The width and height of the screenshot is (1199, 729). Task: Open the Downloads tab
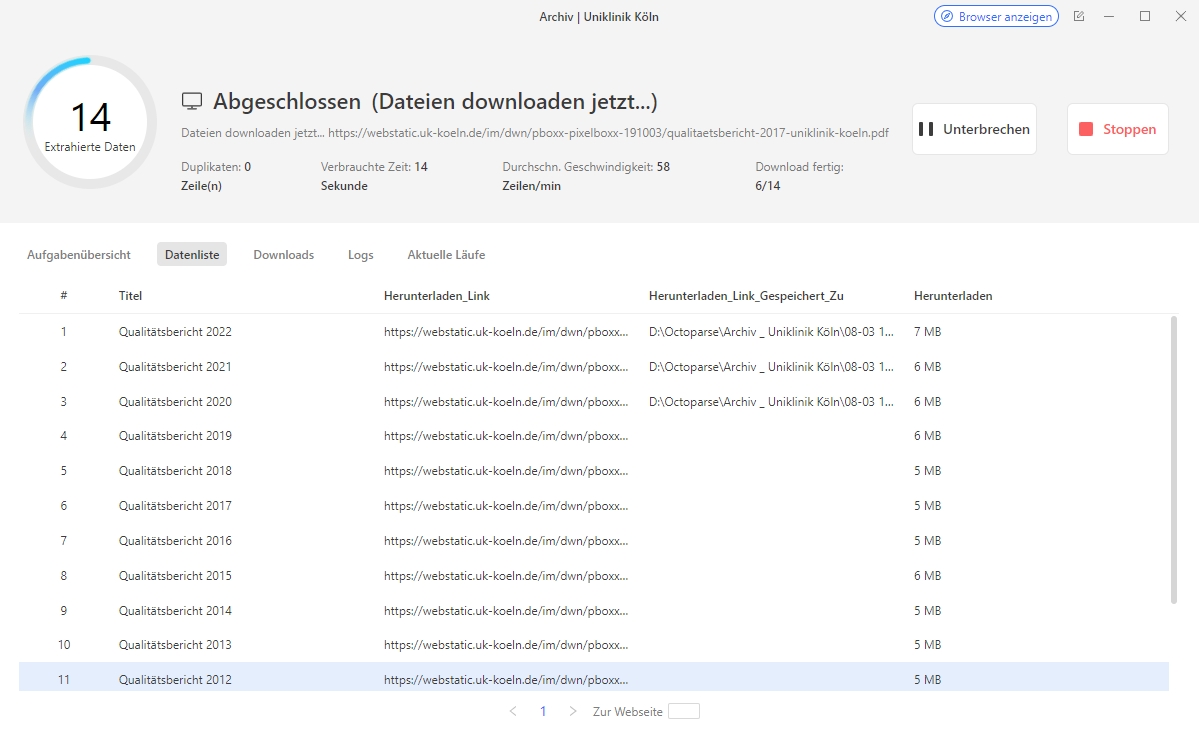click(x=284, y=255)
